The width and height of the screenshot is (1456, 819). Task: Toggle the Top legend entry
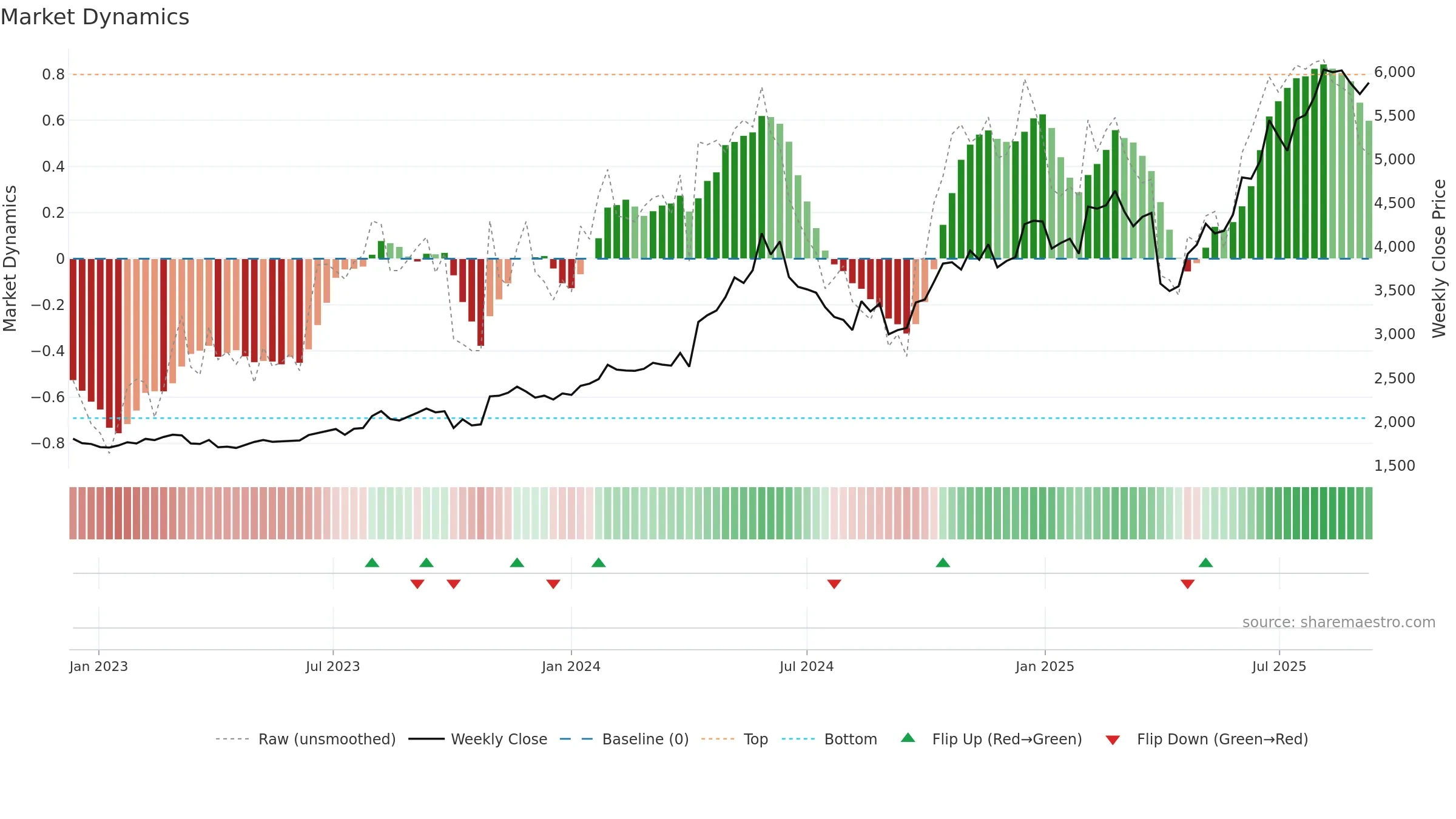[734, 739]
